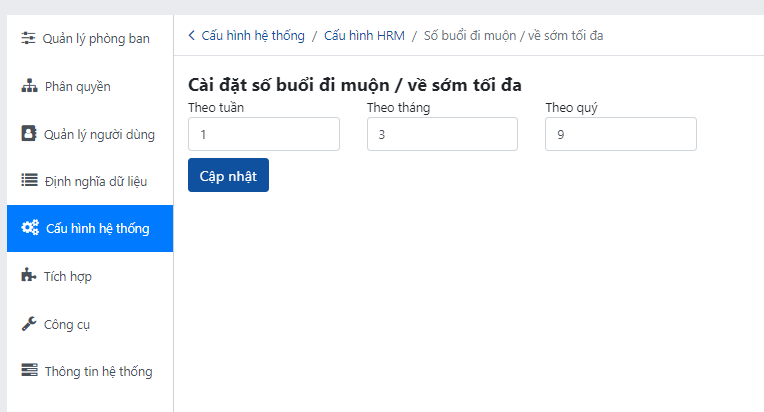Click the Thông tin hệ thống server icon

pos(29,370)
